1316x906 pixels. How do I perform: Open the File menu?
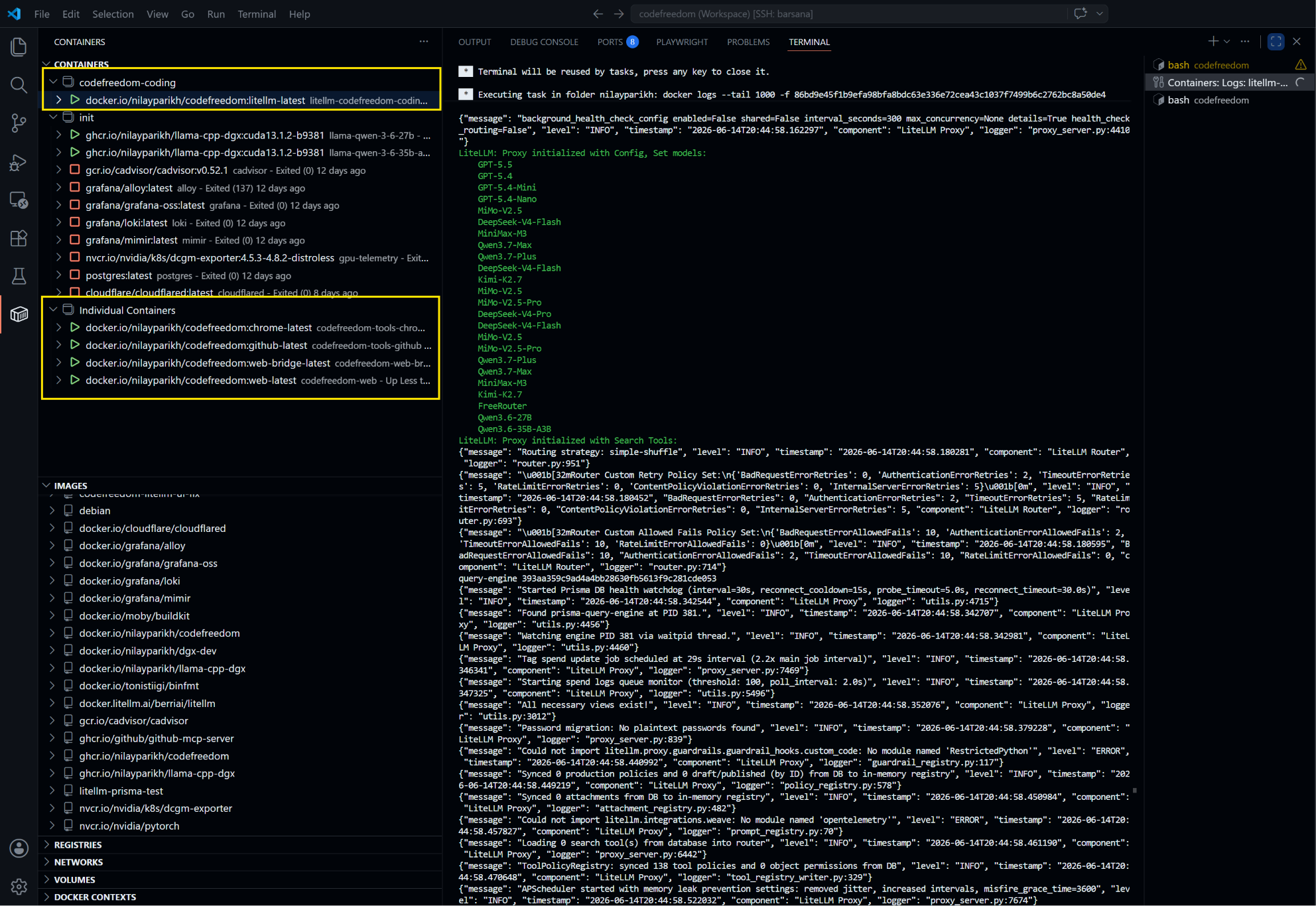click(x=42, y=14)
